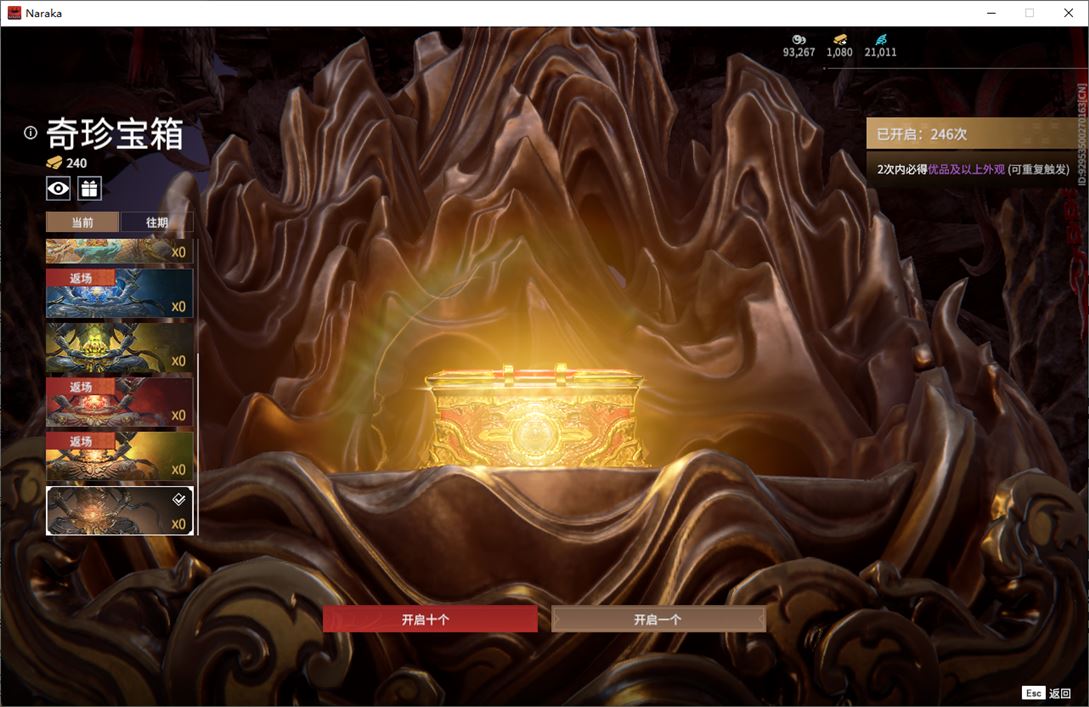This screenshot has height=707, width=1089.
Task: Click the Esc 返回 button
Action: pos(1047,693)
